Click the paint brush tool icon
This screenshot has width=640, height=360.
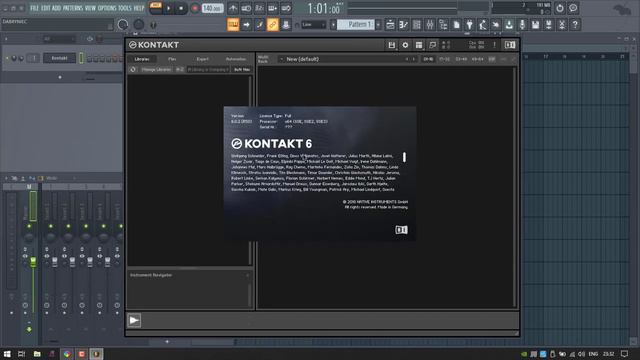(260, 25)
